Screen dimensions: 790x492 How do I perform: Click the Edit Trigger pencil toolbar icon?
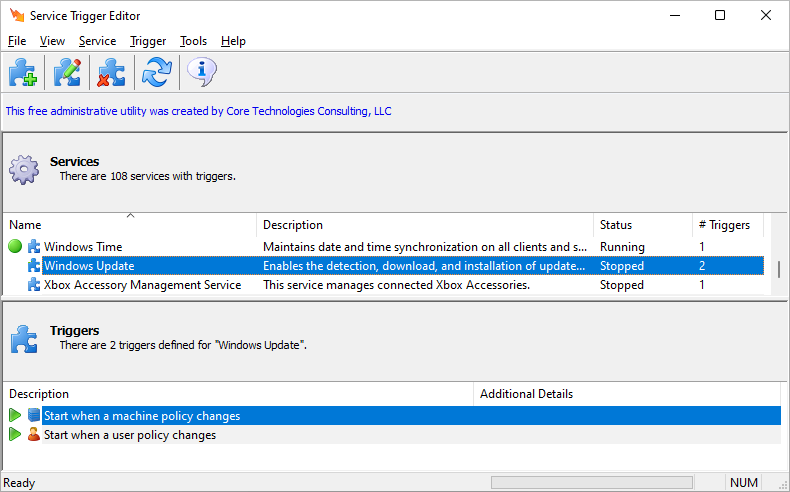67,73
